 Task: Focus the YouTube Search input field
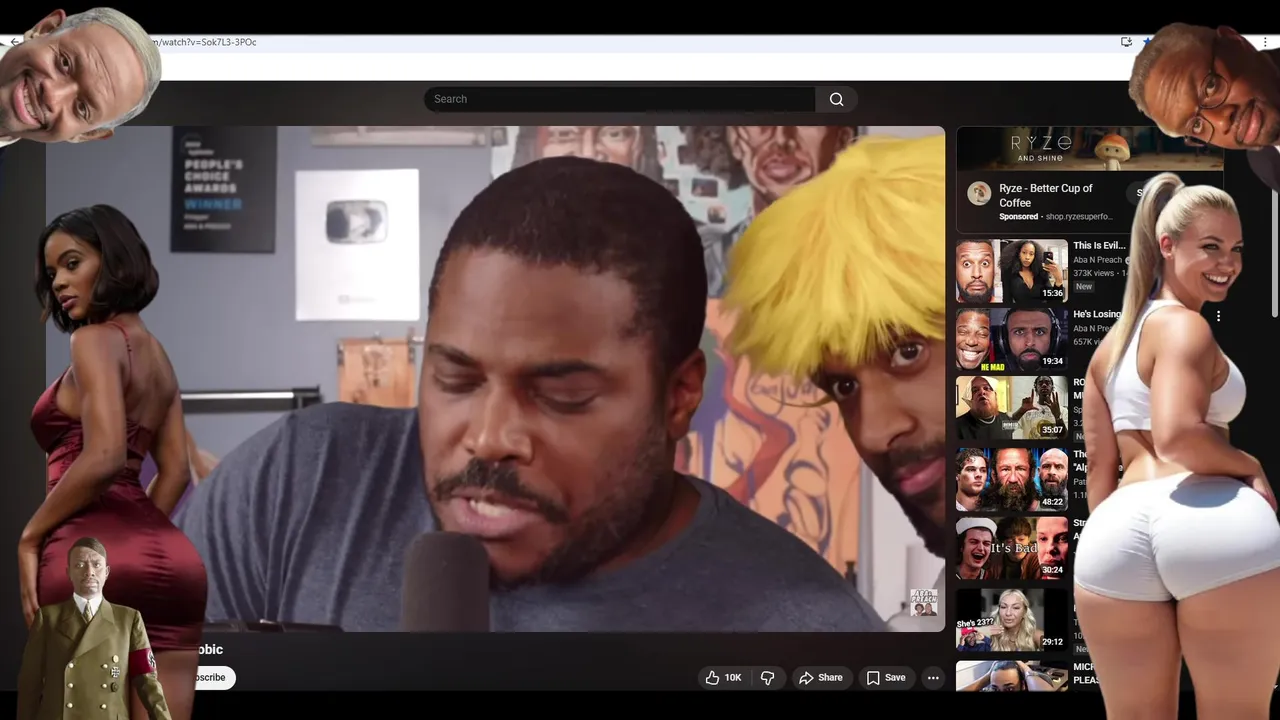[x=620, y=99]
